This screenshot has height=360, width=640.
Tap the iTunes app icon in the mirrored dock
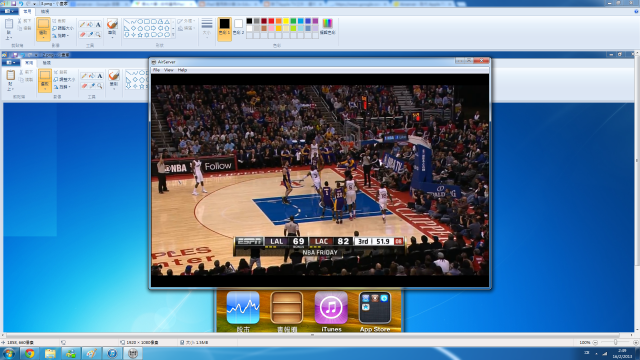click(331, 308)
